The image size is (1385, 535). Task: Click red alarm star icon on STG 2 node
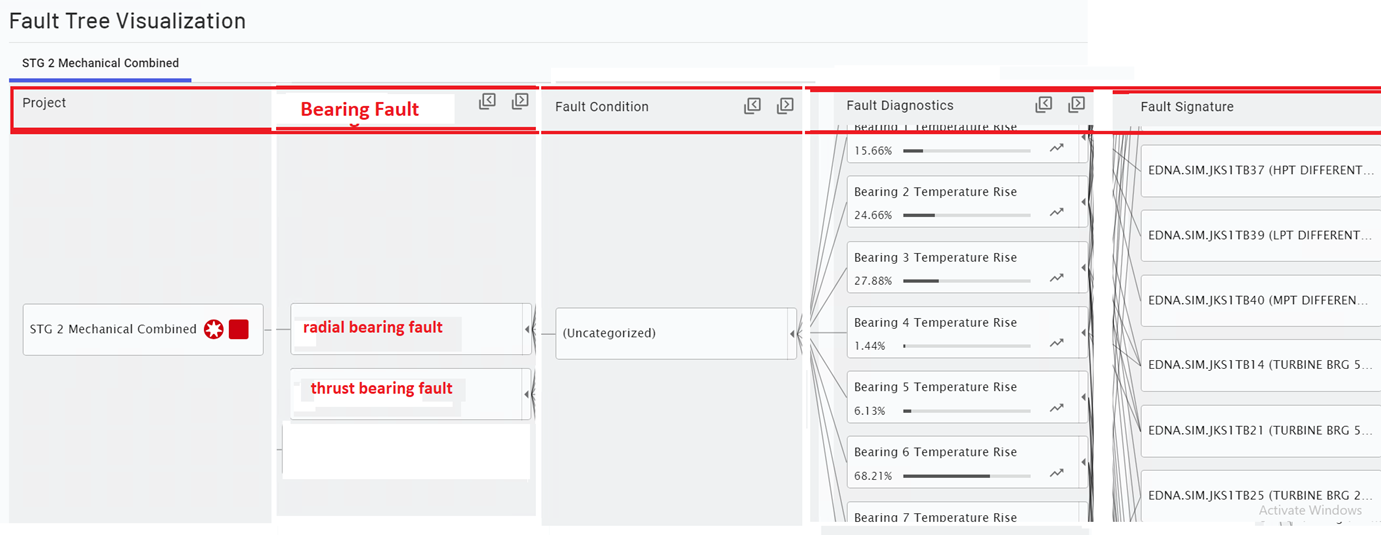coord(213,330)
